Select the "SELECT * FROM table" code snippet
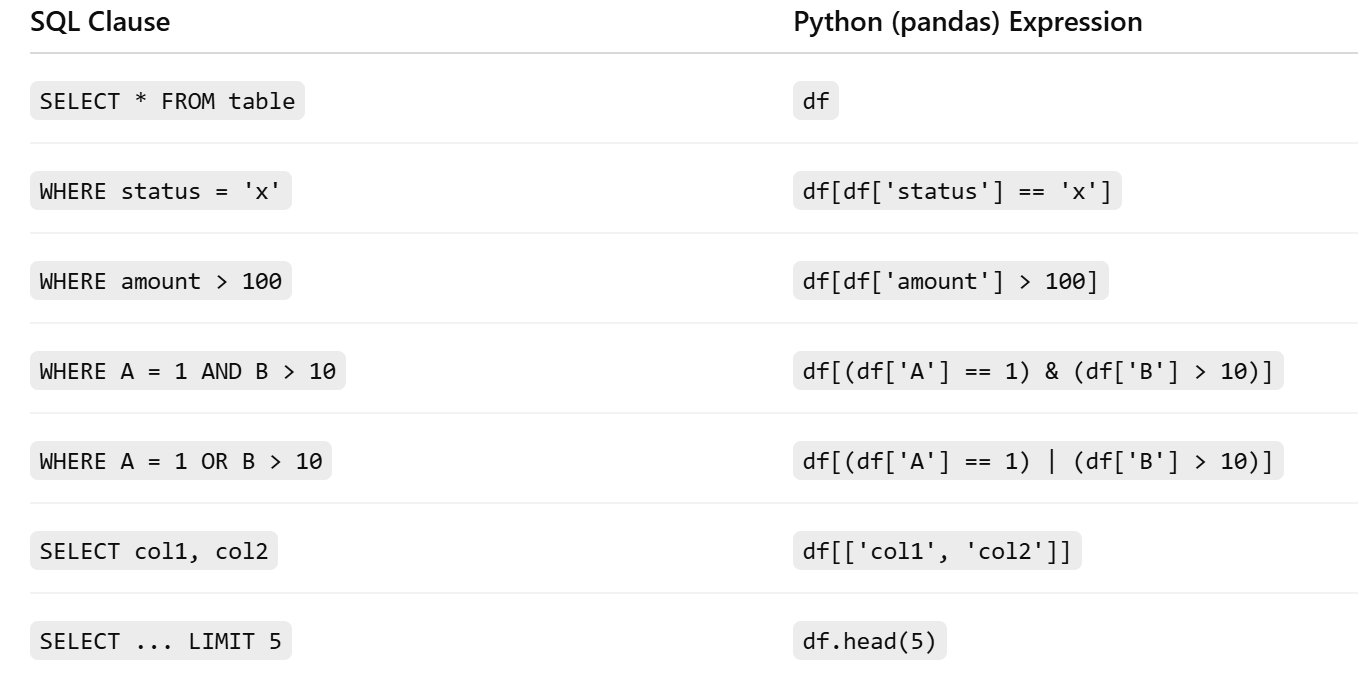 click(167, 101)
